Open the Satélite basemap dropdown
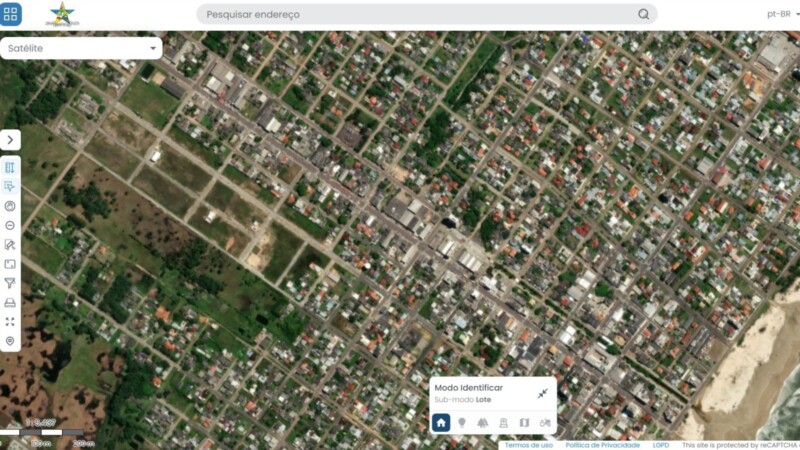 (x=81, y=48)
